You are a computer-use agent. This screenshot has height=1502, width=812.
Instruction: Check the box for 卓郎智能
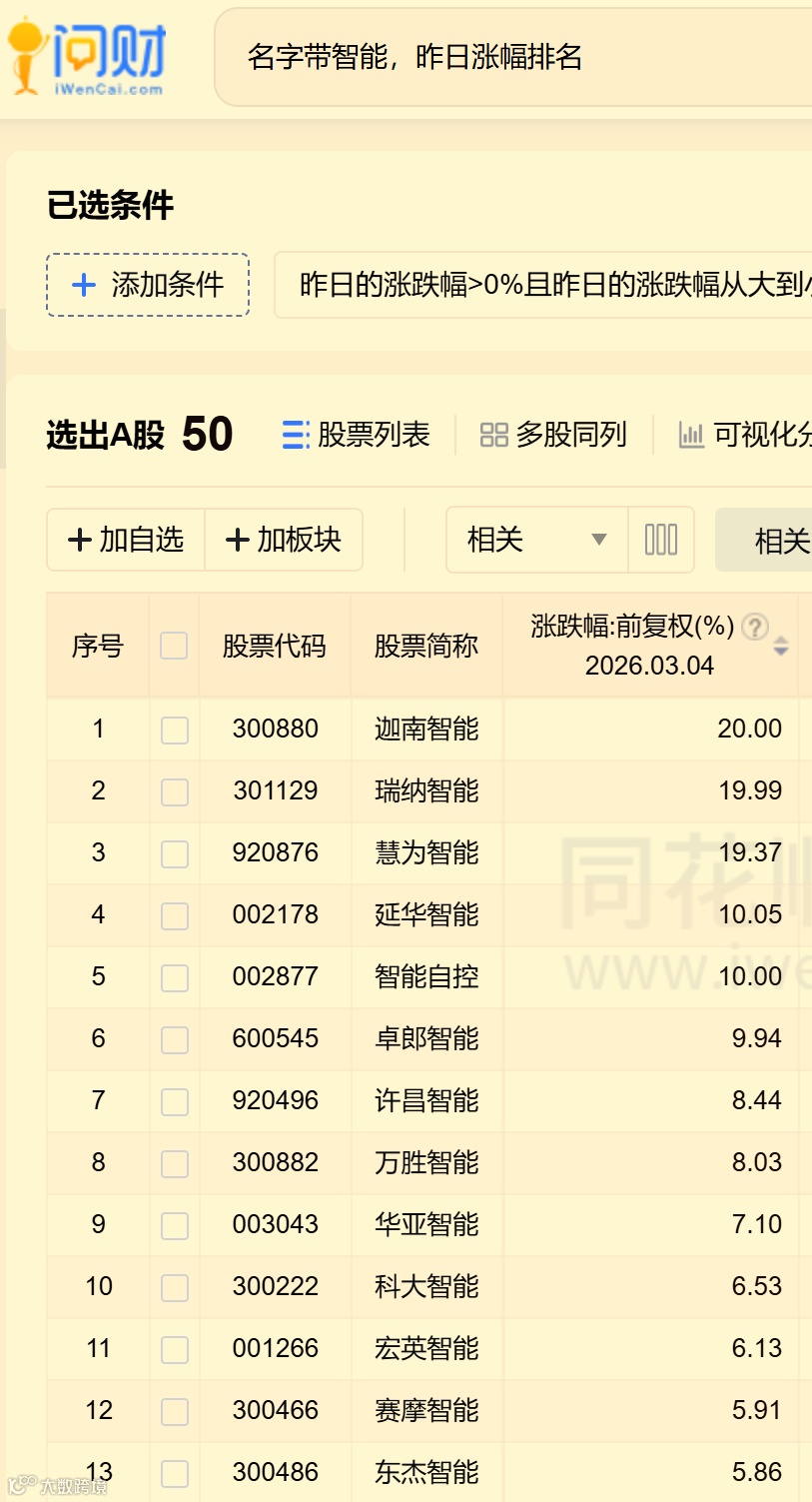point(175,1040)
